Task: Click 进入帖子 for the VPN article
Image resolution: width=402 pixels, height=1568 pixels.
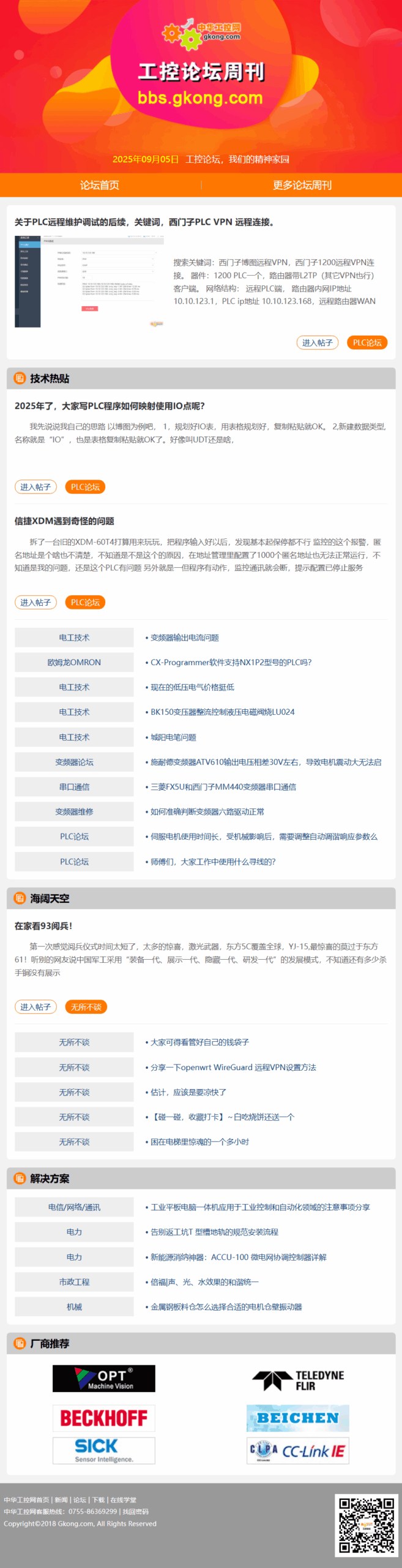Action: click(x=318, y=342)
